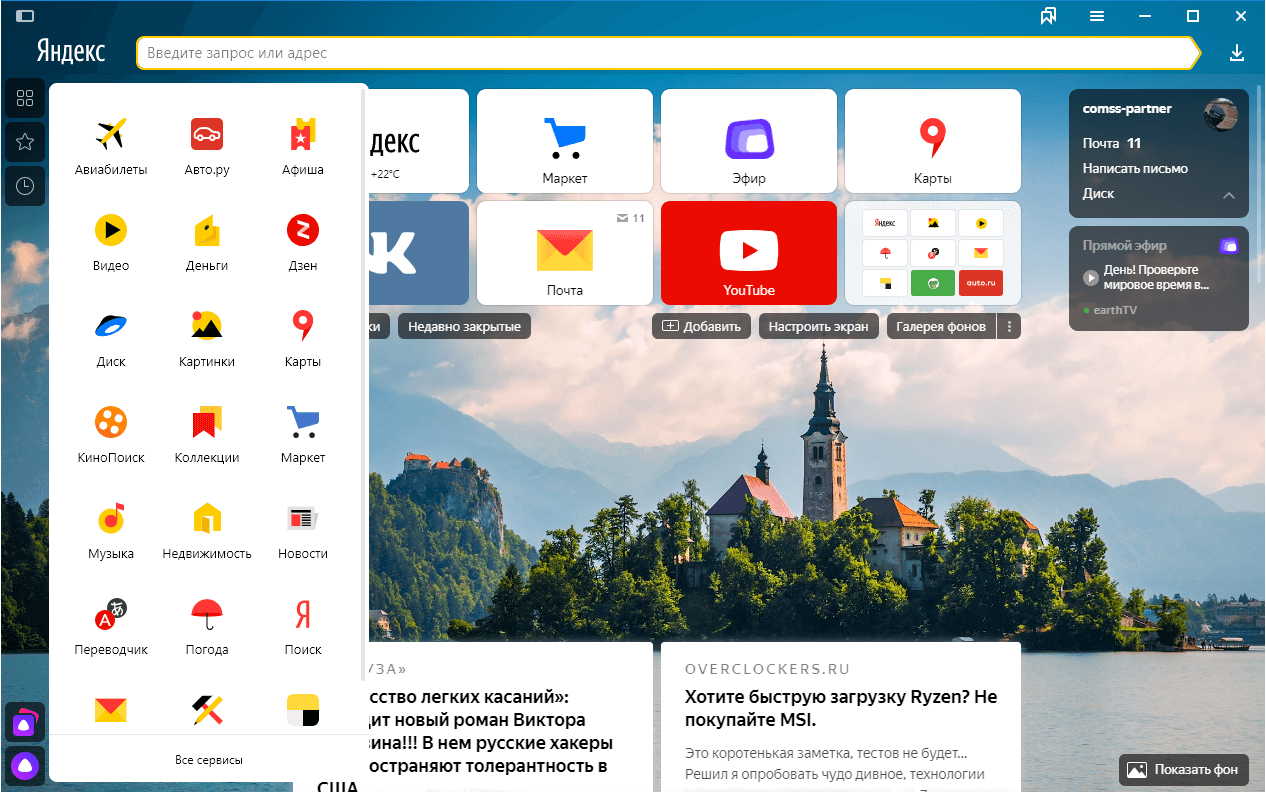The image size is (1266, 793).
Task: Open the downloads arrow icon
Action: [x=1237, y=53]
